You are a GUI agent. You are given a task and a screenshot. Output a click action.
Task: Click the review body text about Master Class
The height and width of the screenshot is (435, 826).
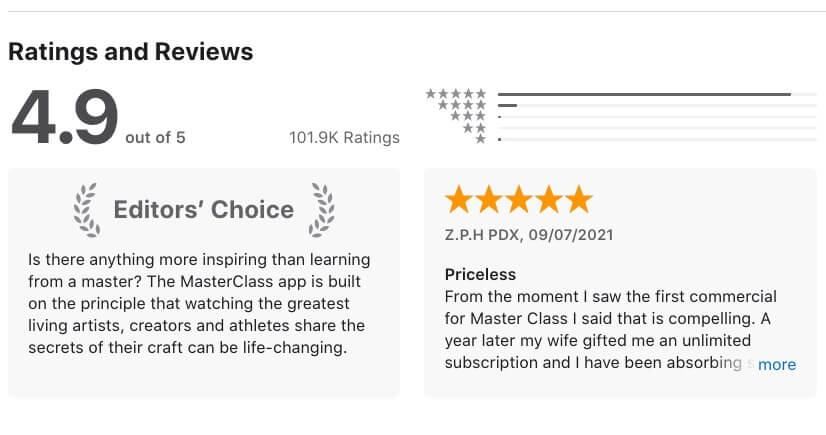pos(610,330)
